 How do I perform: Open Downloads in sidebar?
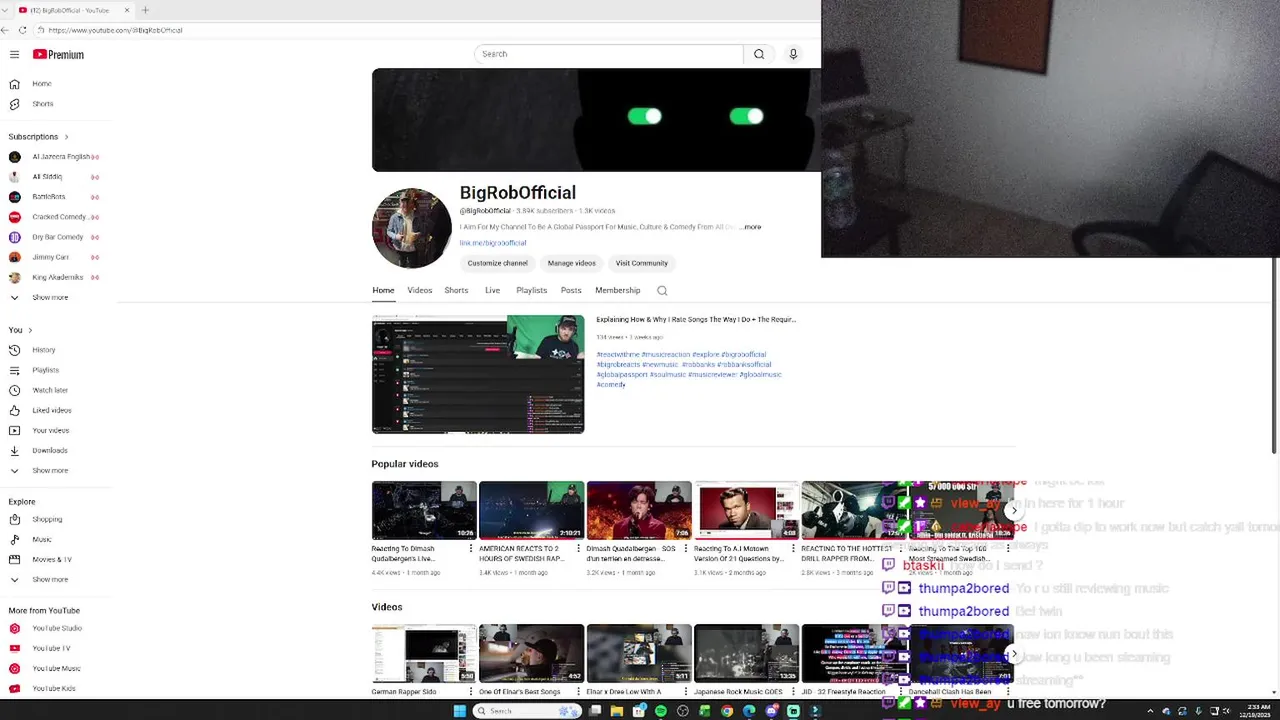(x=49, y=450)
